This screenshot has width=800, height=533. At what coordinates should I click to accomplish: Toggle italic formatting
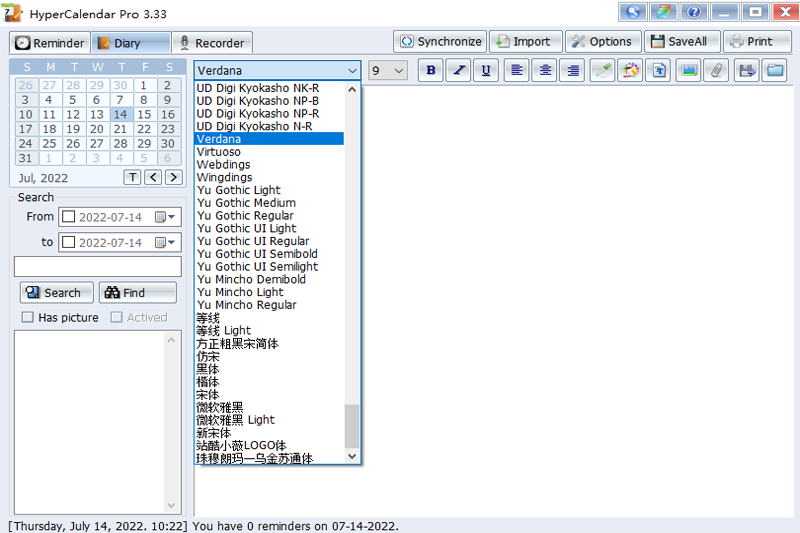pos(459,70)
